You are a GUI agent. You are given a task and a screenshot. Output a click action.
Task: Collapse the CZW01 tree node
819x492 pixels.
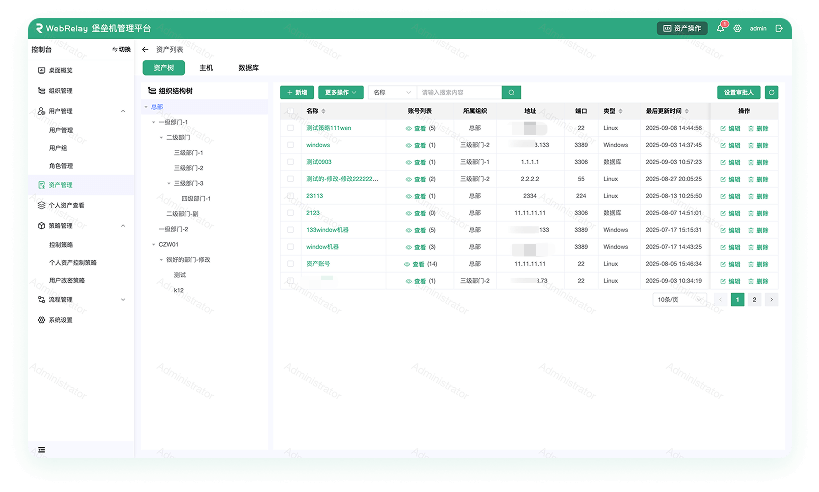pos(154,244)
